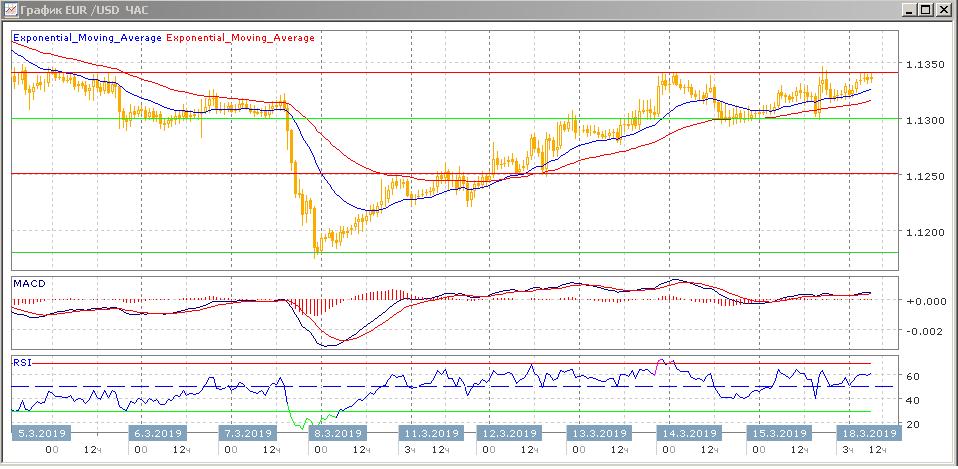Click the chart icon in the title bar
Screen dimensions: 958x469
(10, 9)
